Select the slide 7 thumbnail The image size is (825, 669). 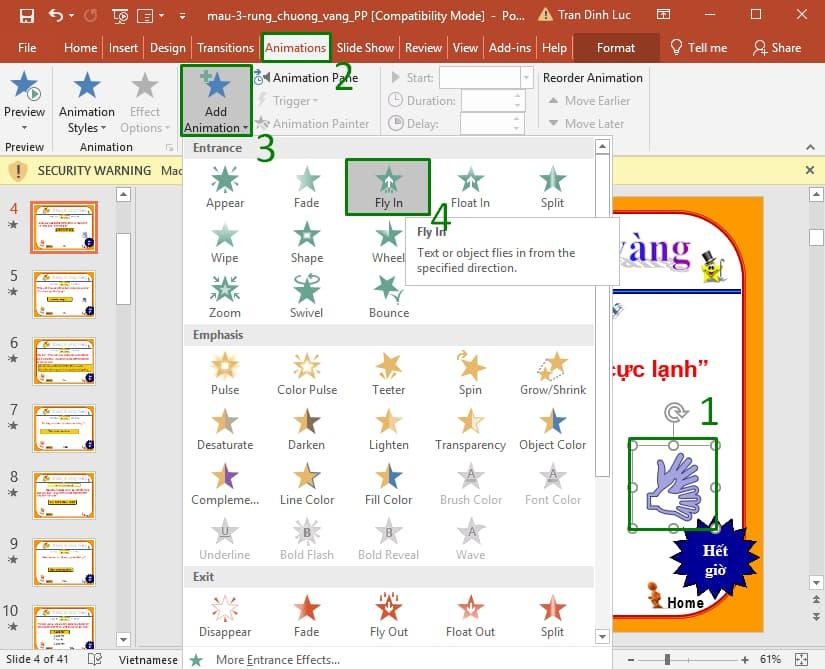[x=63, y=428]
